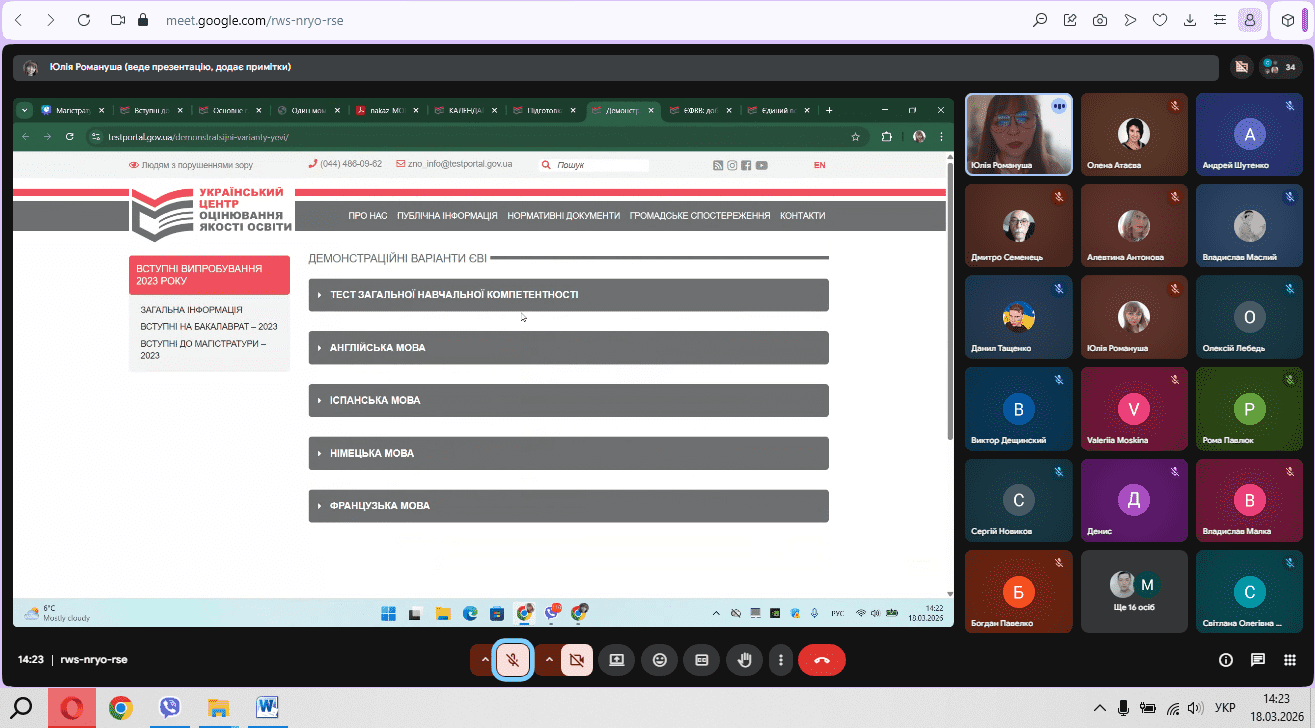
Task: Open the more options three-dot menu
Action: pos(781,660)
